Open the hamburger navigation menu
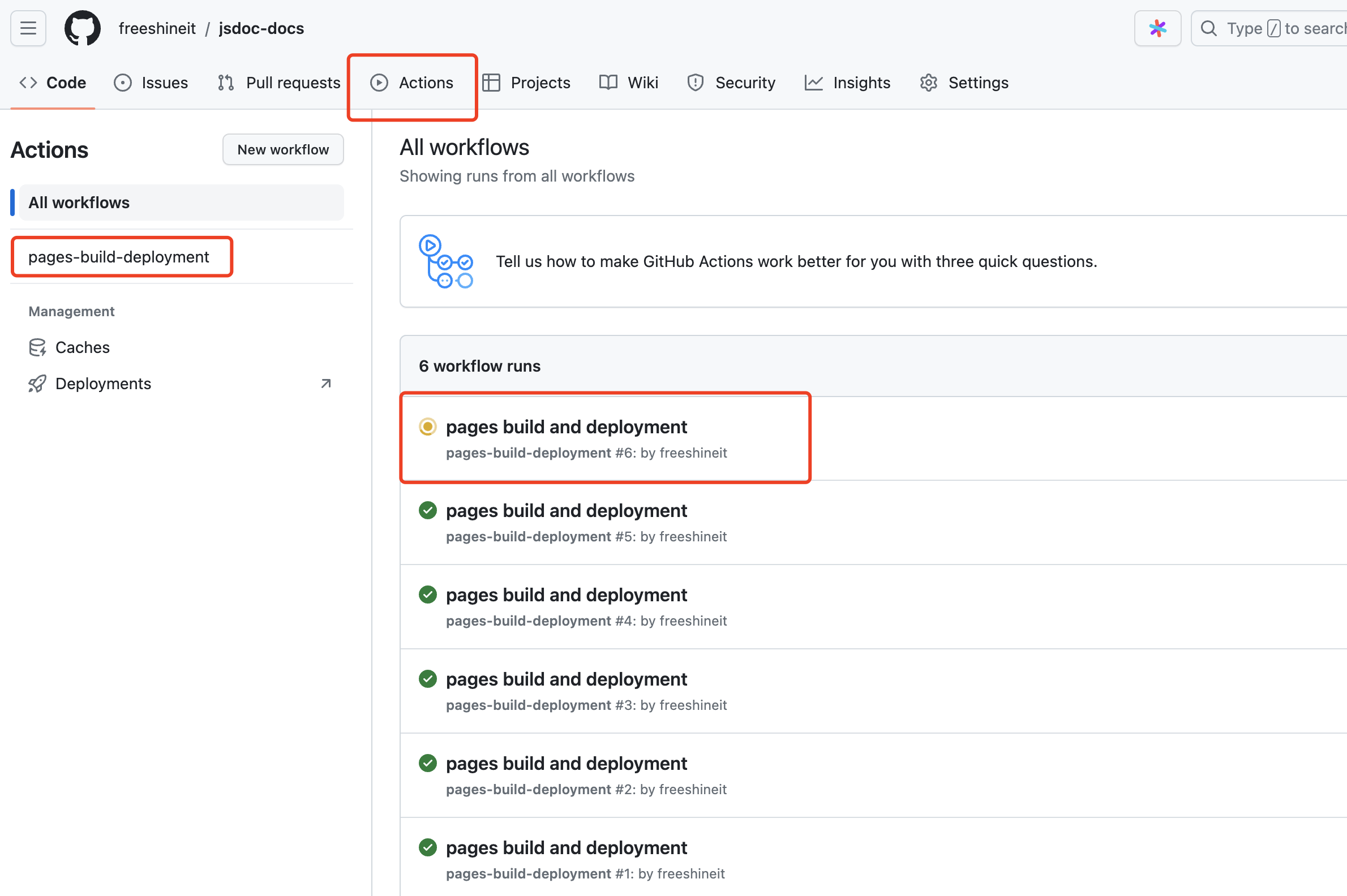The height and width of the screenshot is (896, 1347). (x=28, y=28)
